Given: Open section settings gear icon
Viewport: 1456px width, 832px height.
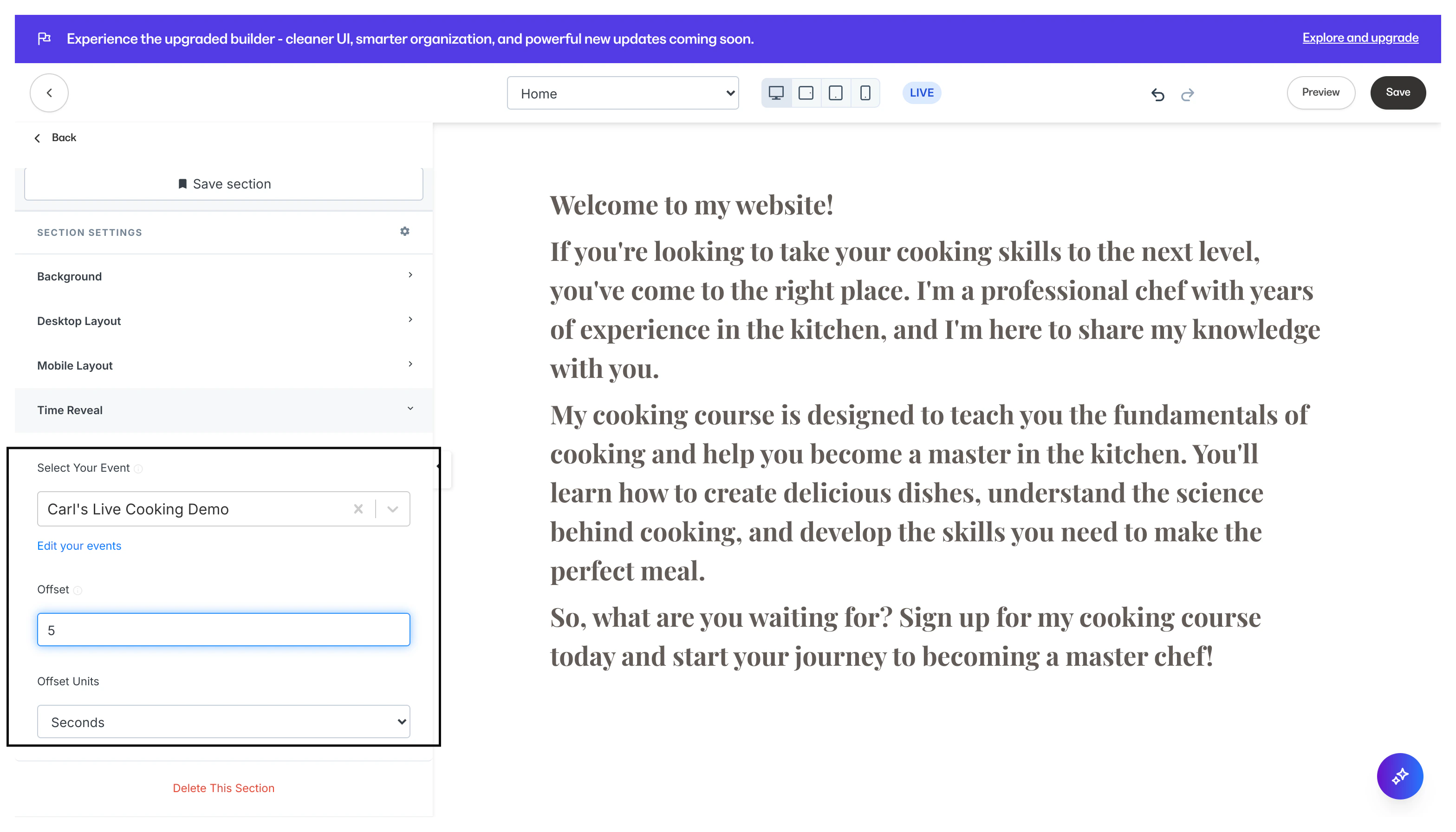Looking at the screenshot, I should click(404, 231).
